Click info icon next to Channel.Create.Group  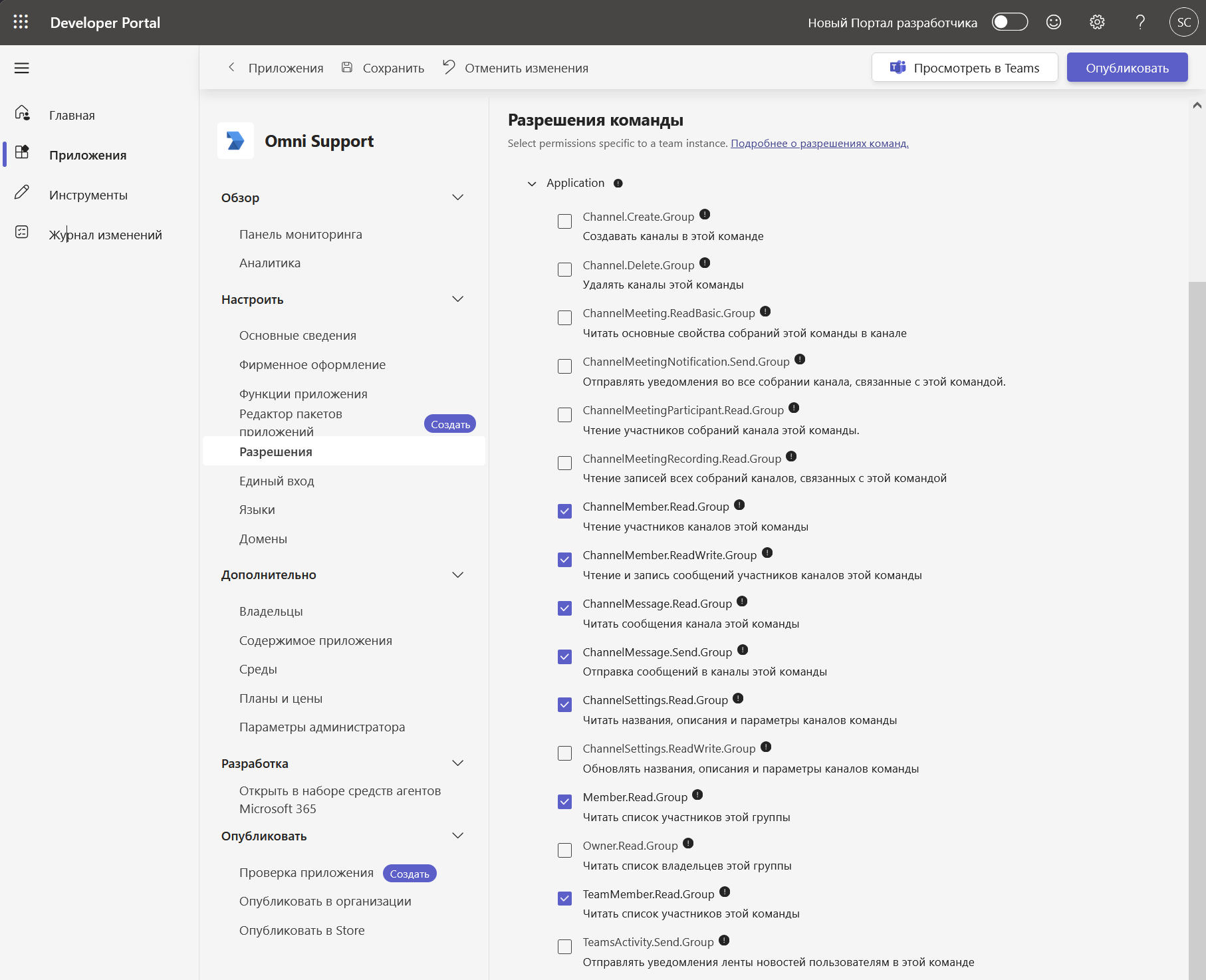[705, 215]
